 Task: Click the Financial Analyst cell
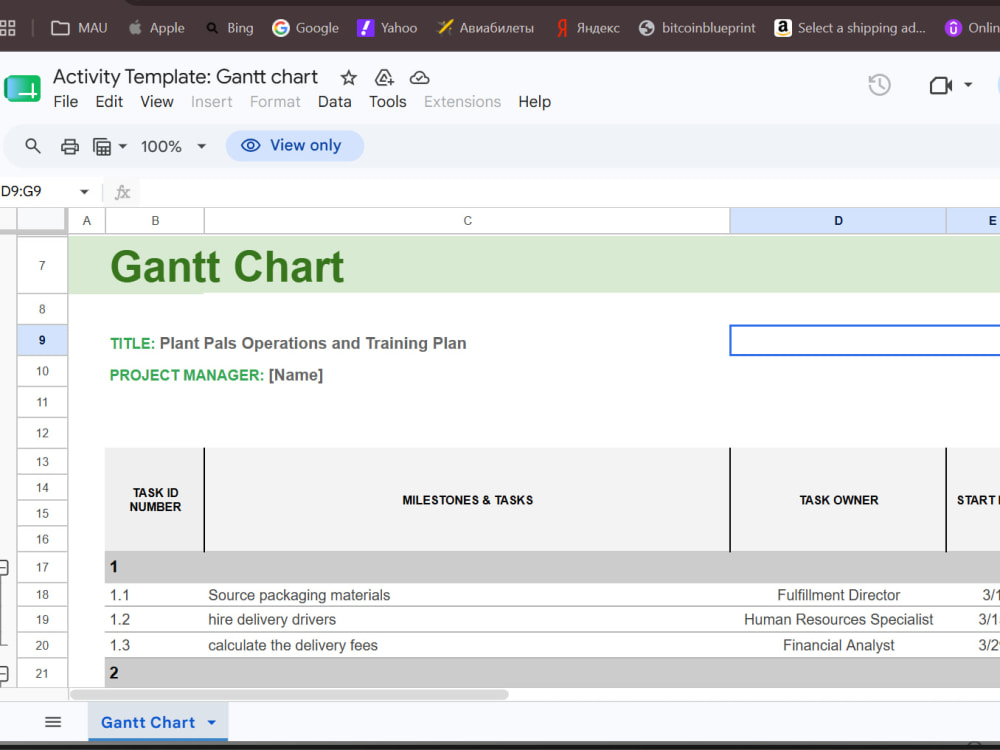(838, 645)
